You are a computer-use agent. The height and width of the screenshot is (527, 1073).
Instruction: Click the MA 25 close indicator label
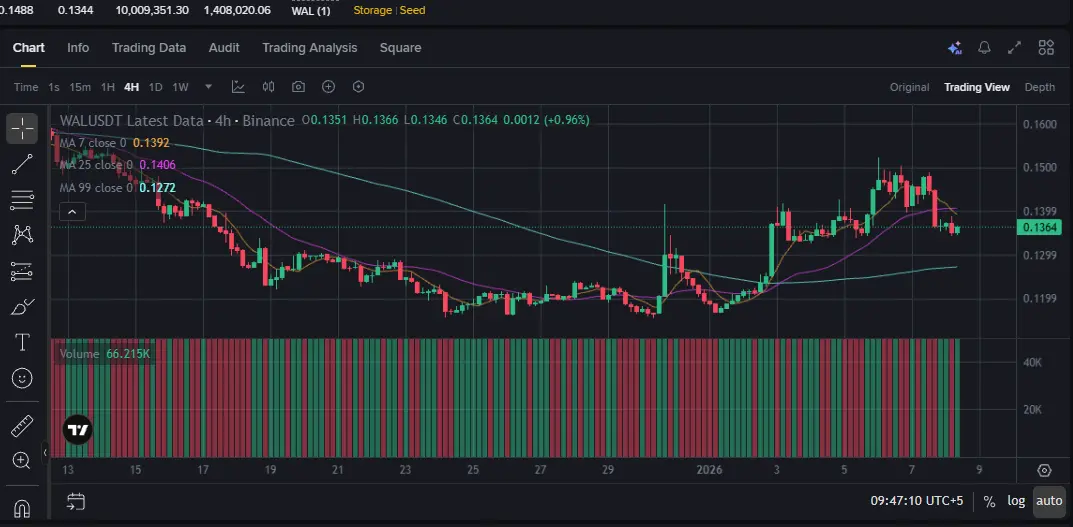pos(96,165)
